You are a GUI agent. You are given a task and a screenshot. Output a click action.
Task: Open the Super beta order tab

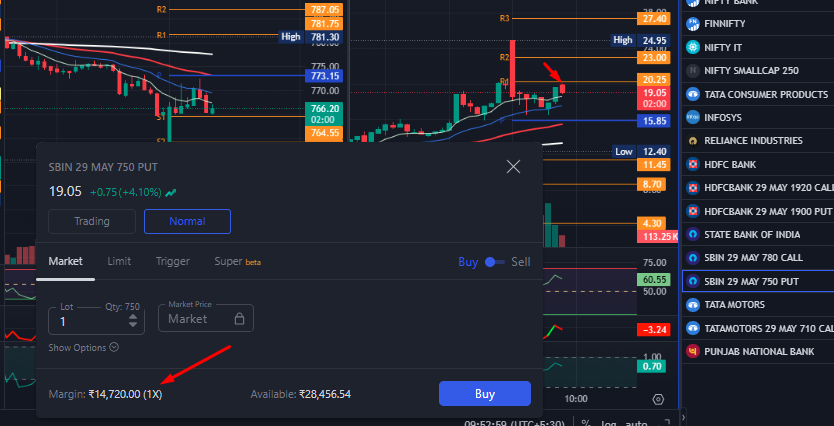point(237,262)
